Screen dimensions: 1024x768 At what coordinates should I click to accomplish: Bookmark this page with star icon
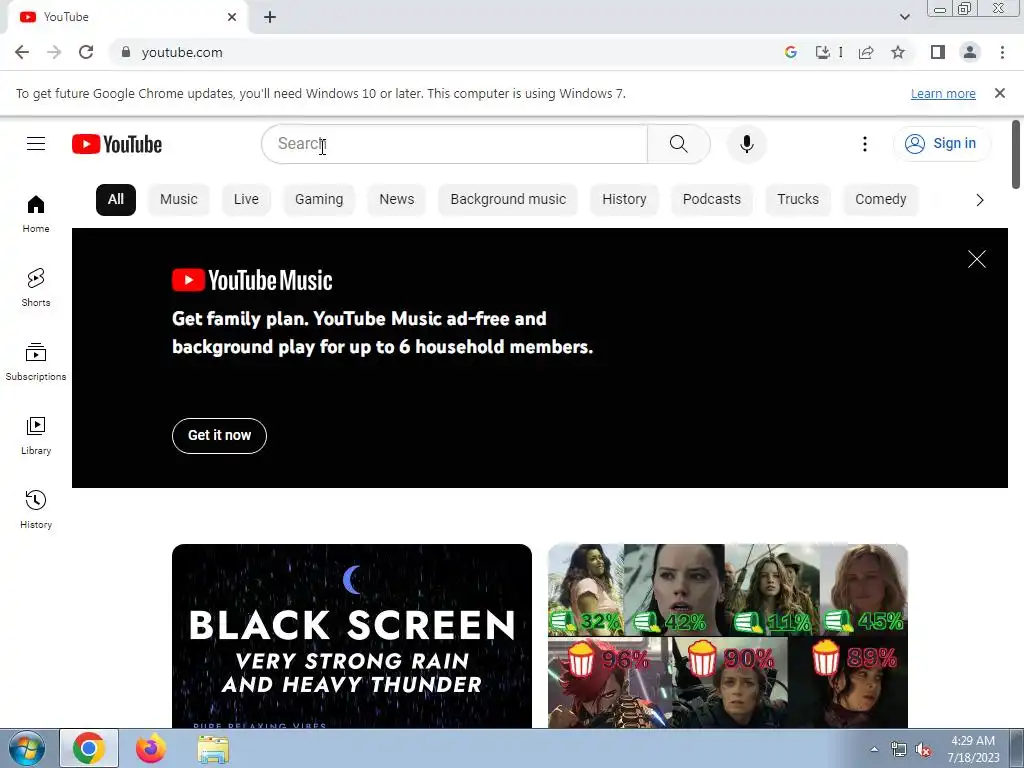click(x=898, y=52)
